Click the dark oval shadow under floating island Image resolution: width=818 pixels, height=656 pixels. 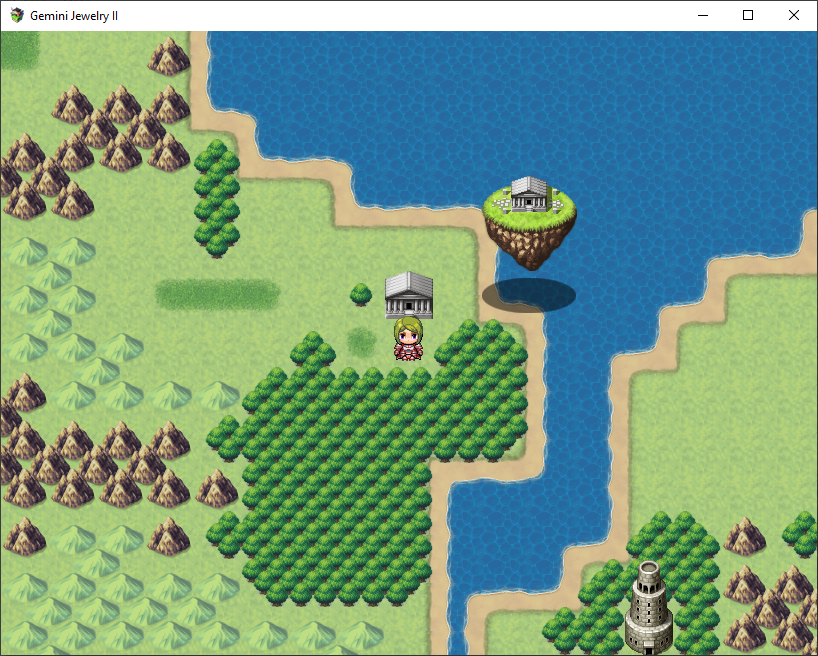pos(528,295)
